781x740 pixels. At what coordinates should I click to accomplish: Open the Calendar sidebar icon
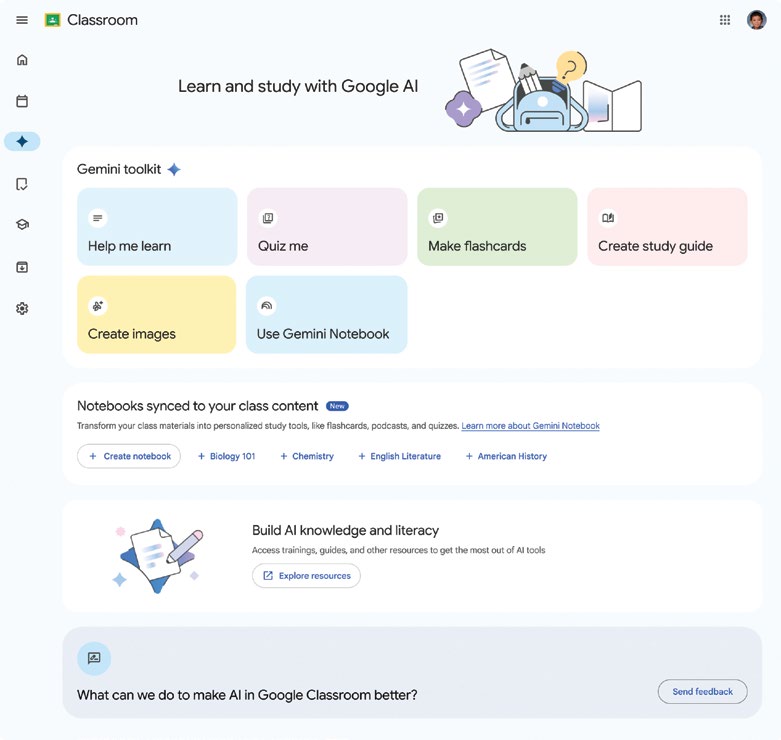coord(22,101)
